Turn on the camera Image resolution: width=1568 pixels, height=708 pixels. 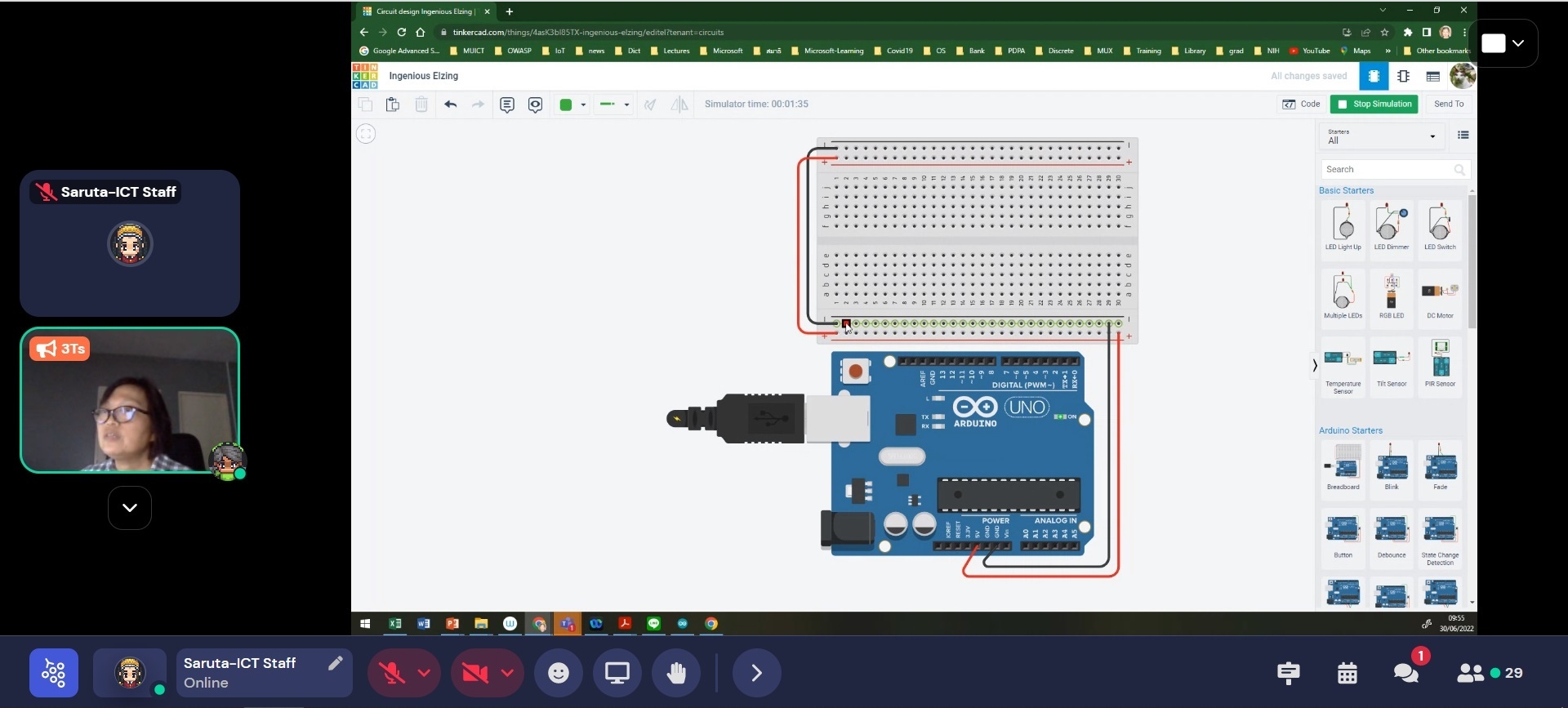[474, 673]
